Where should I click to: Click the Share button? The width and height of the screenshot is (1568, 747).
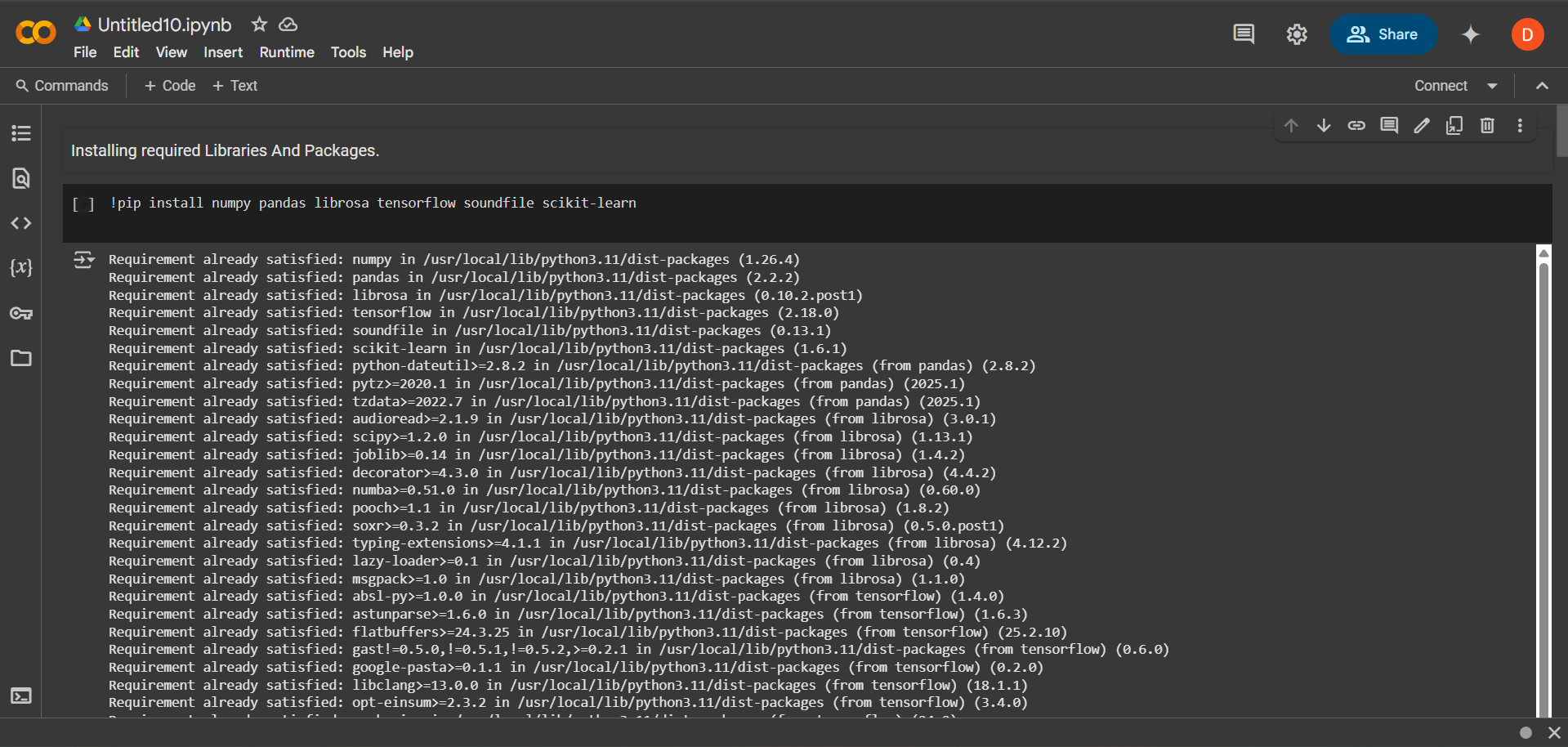point(1383,34)
